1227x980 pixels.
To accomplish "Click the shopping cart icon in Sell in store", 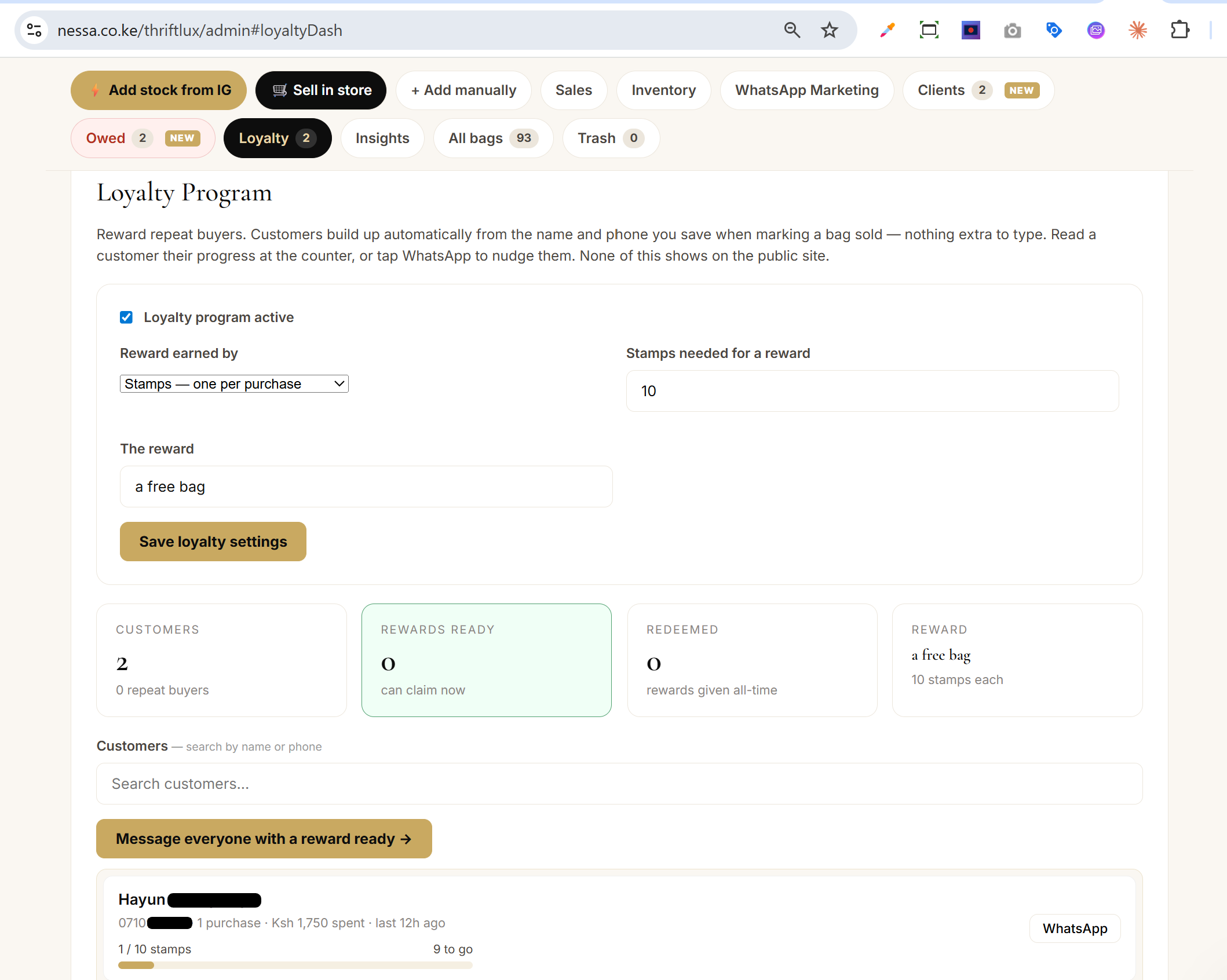I will 280,90.
